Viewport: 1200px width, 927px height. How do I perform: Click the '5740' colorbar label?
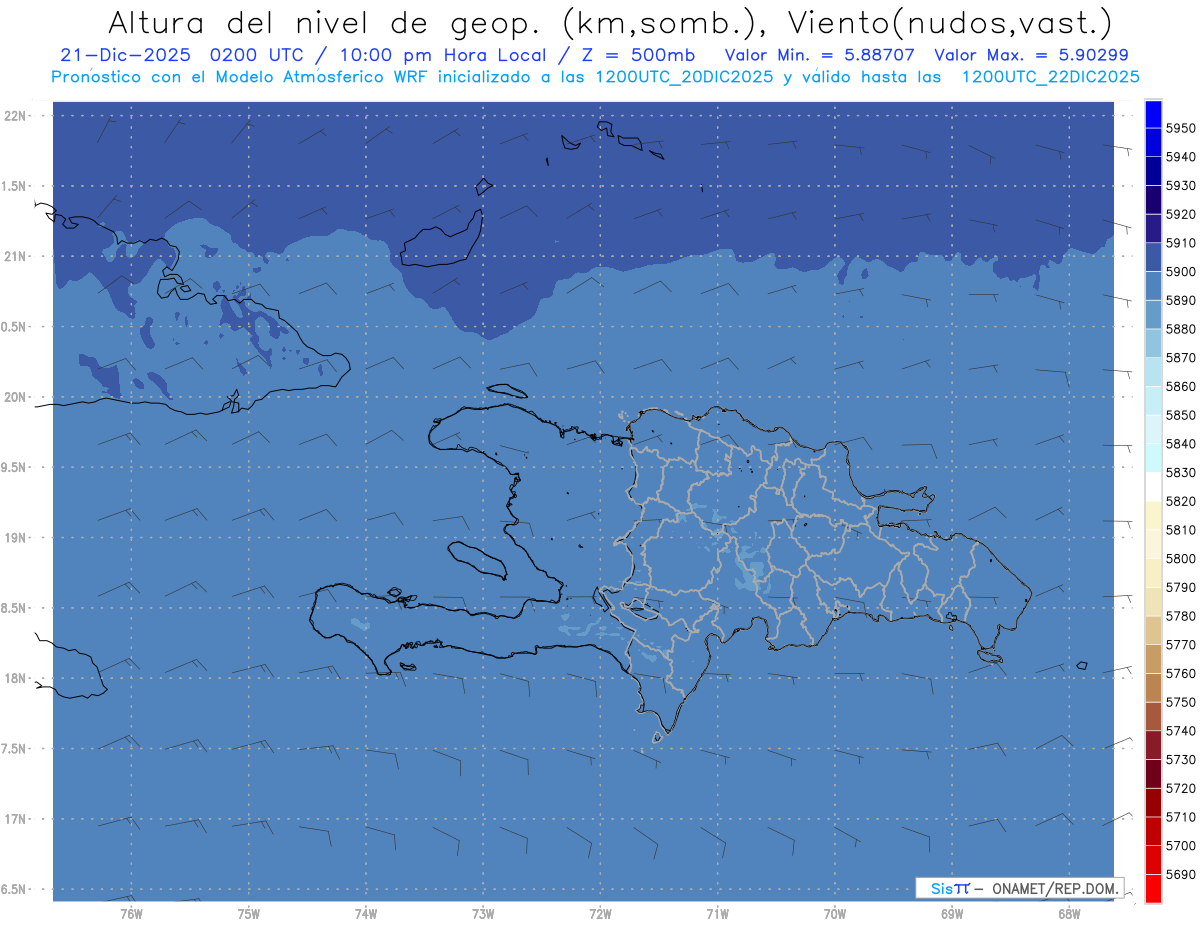(x=1181, y=731)
